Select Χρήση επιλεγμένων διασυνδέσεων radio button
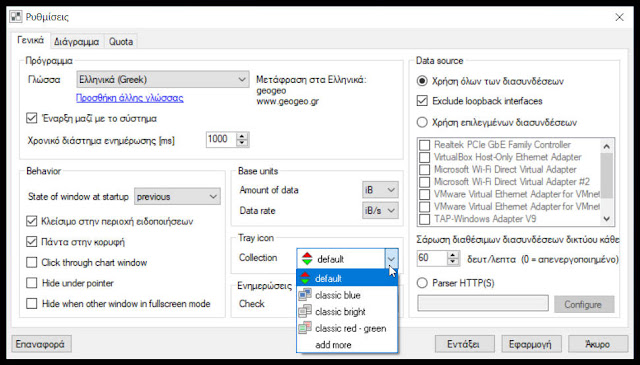Image resolution: width=640 pixels, height=365 pixels. tap(422, 122)
